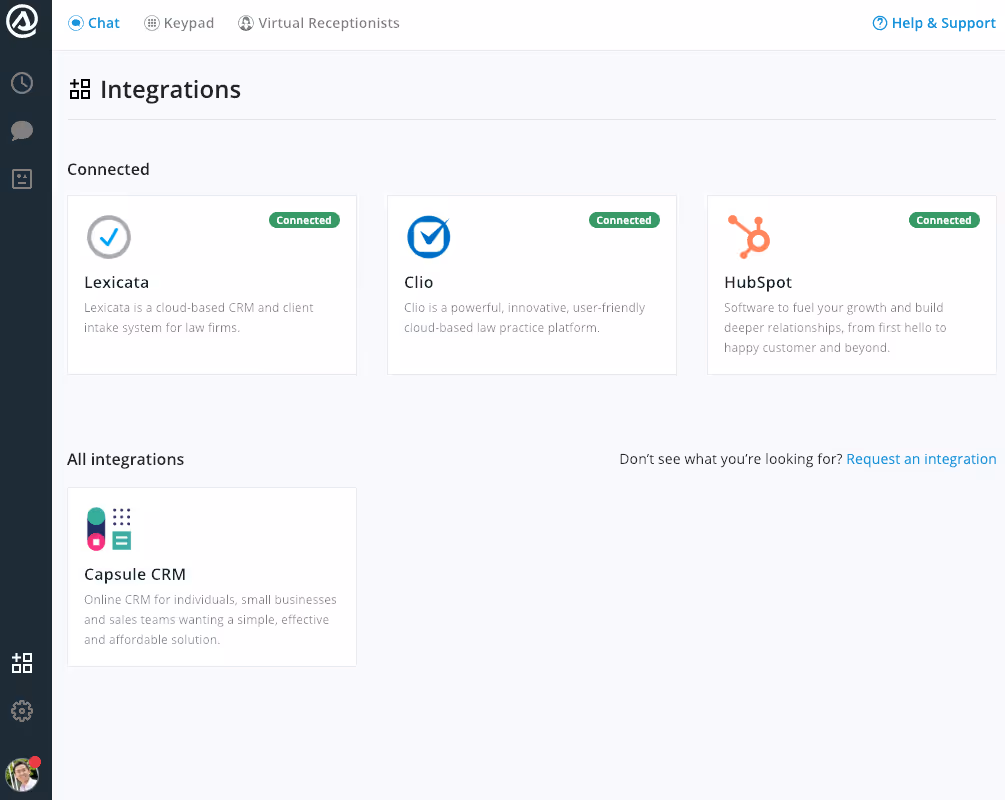The height and width of the screenshot is (800, 1005).
Task: Click the red notification dot on avatar
Action: 35,762
